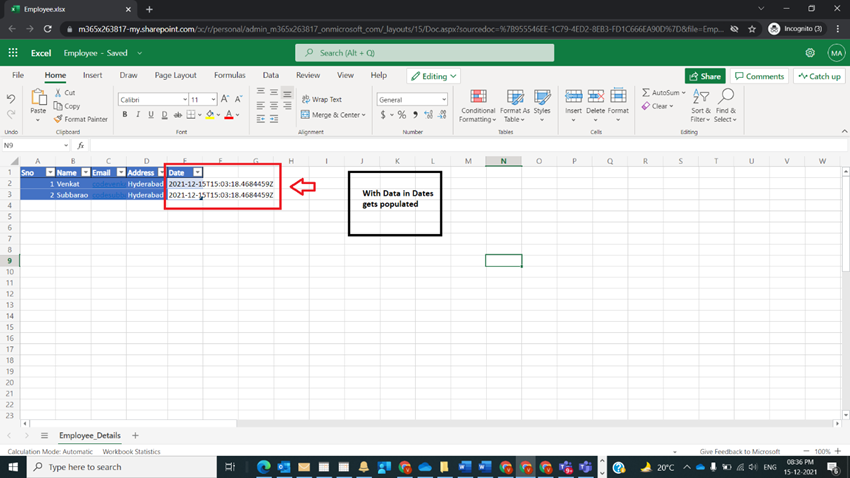Click the formula bar input
850x478 pixels.
(467, 145)
